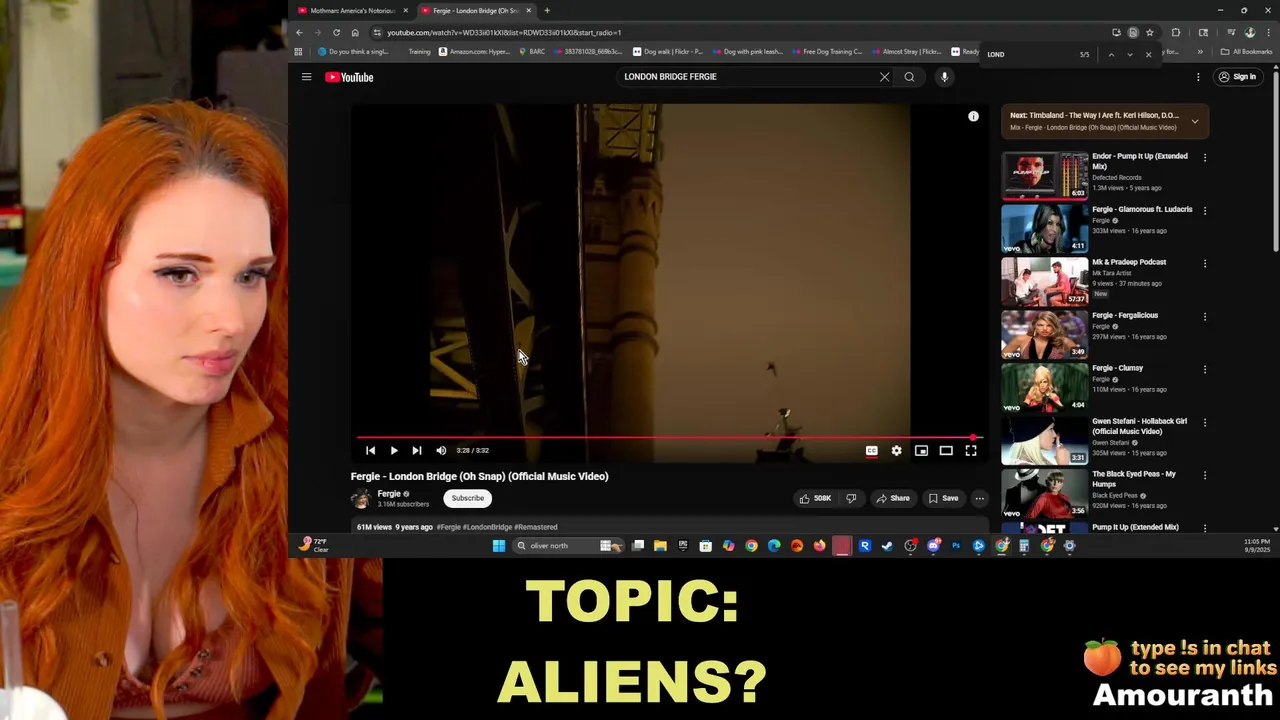Open Endor Pump It Up video thumbnail
This screenshot has height=720, width=1280.
tap(1045, 176)
